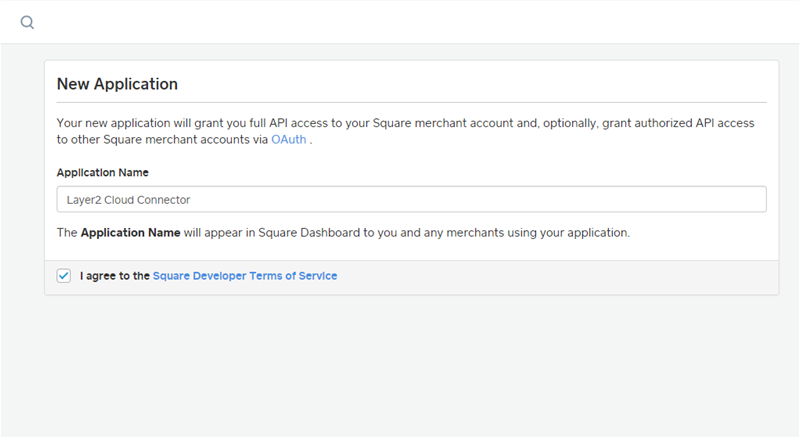Click the search magnifier icon
The height and width of the screenshot is (438, 800).
tap(27, 22)
